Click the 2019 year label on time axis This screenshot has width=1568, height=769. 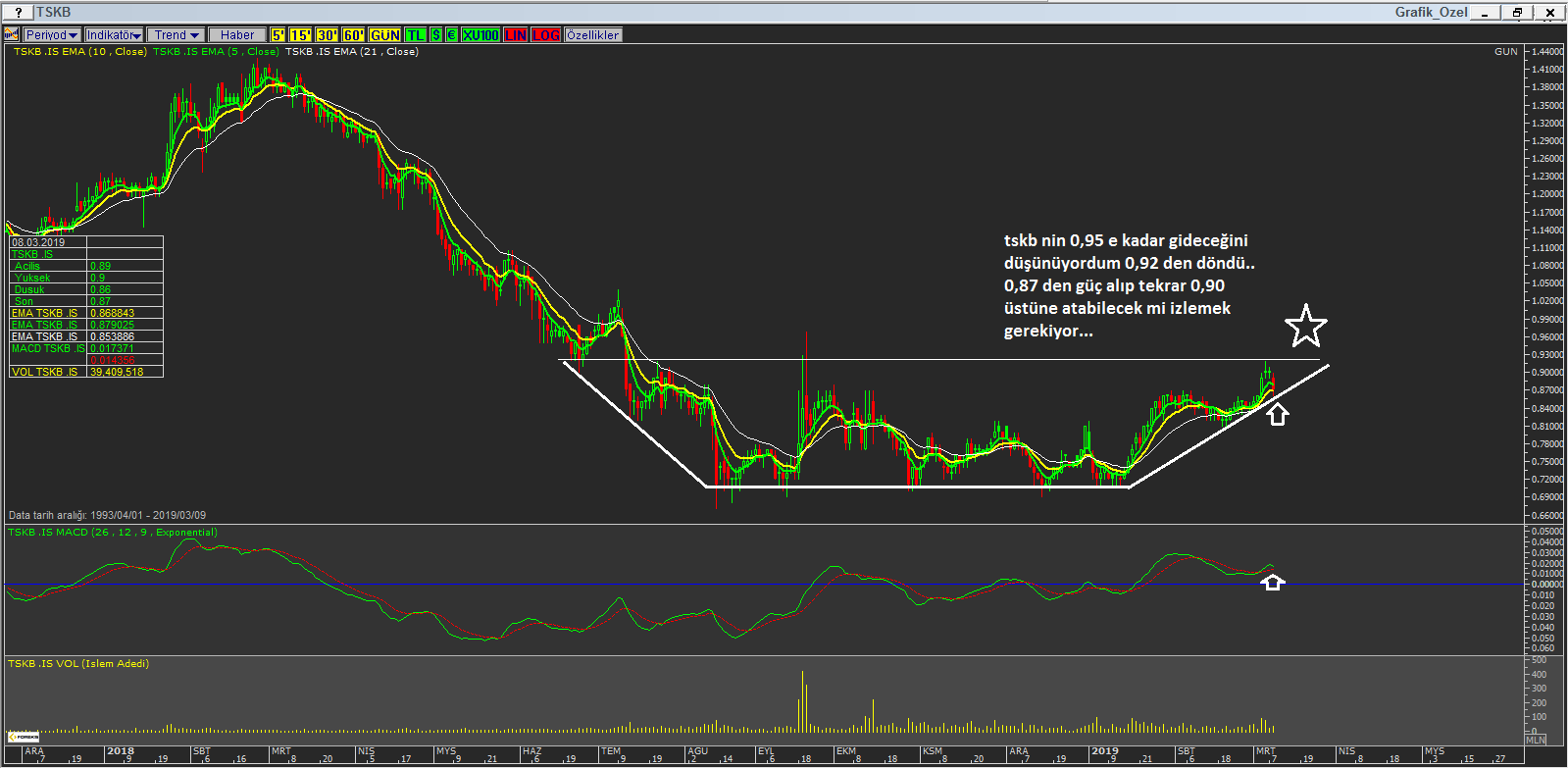(x=1104, y=750)
